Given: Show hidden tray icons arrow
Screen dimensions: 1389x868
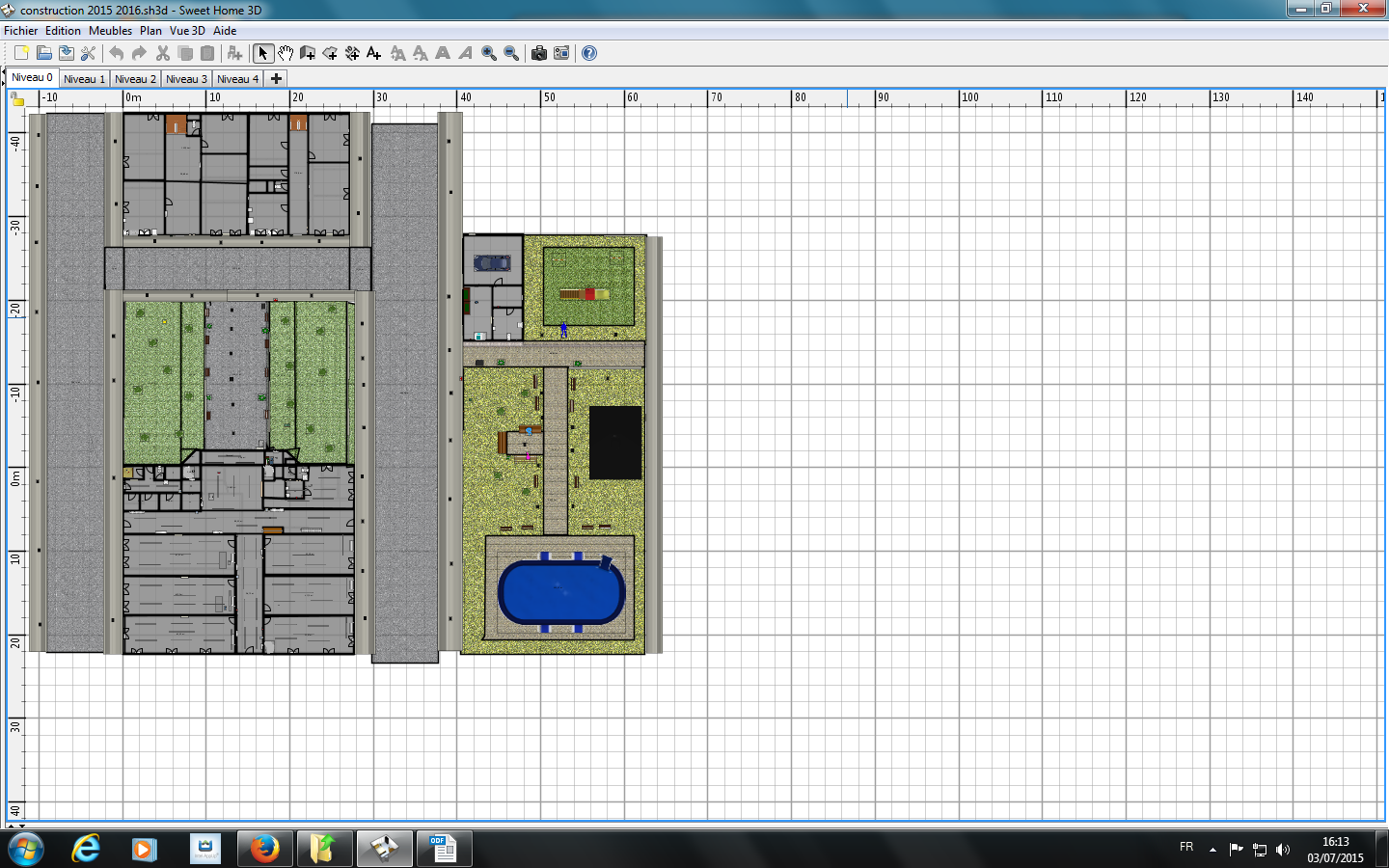Looking at the screenshot, I should coord(1212,850).
